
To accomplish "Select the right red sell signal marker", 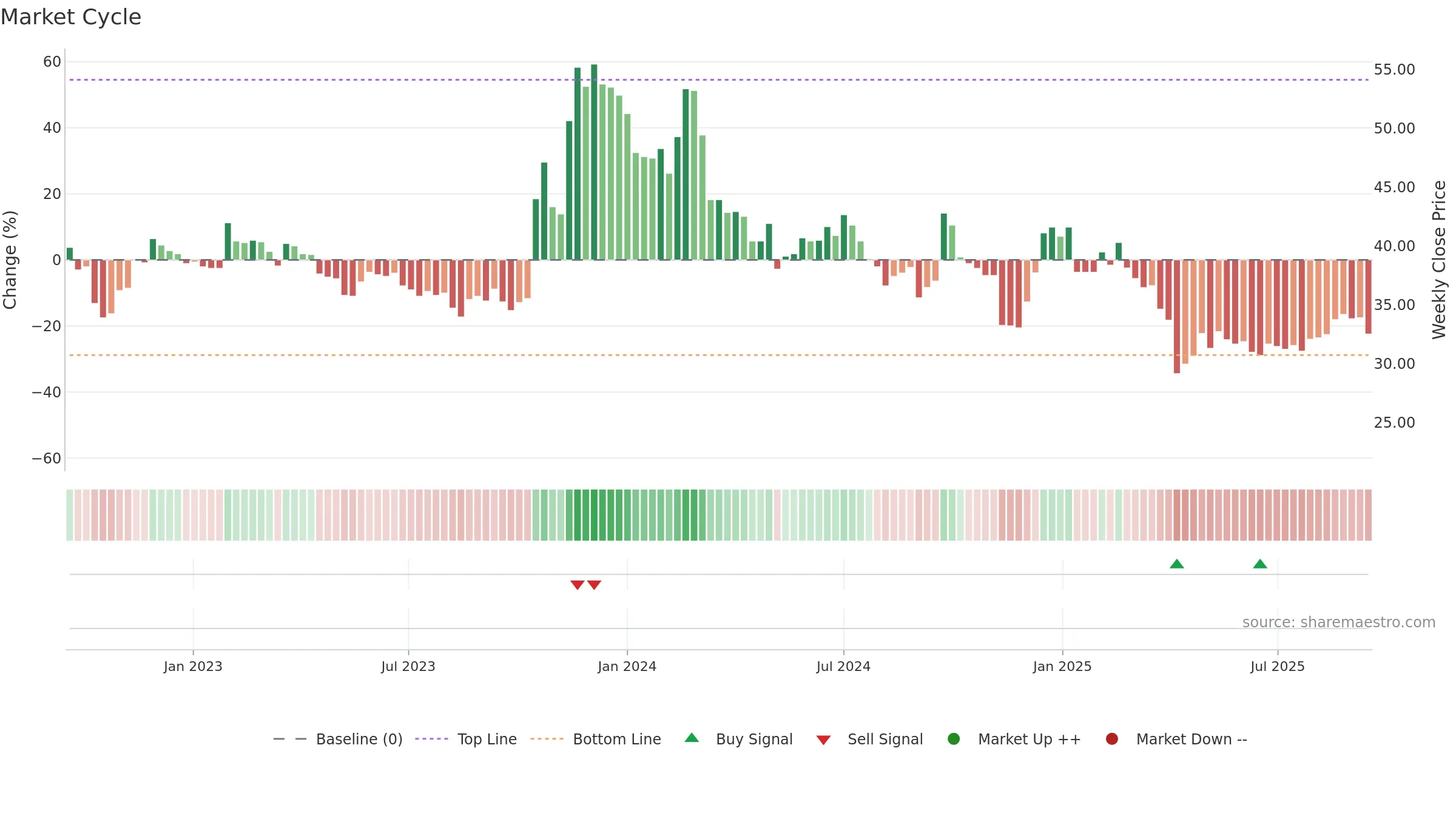I will (x=595, y=585).
